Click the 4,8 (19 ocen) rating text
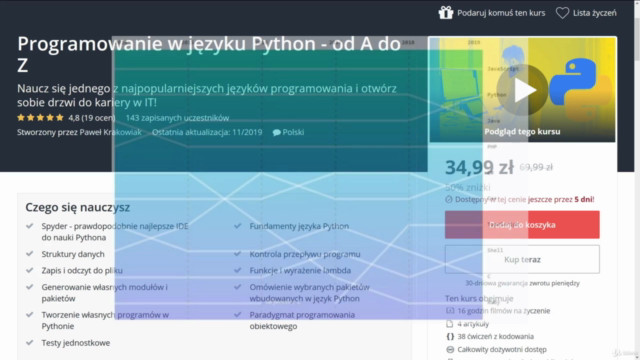The height and width of the screenshot is (360, 640). tap(92, 118)
